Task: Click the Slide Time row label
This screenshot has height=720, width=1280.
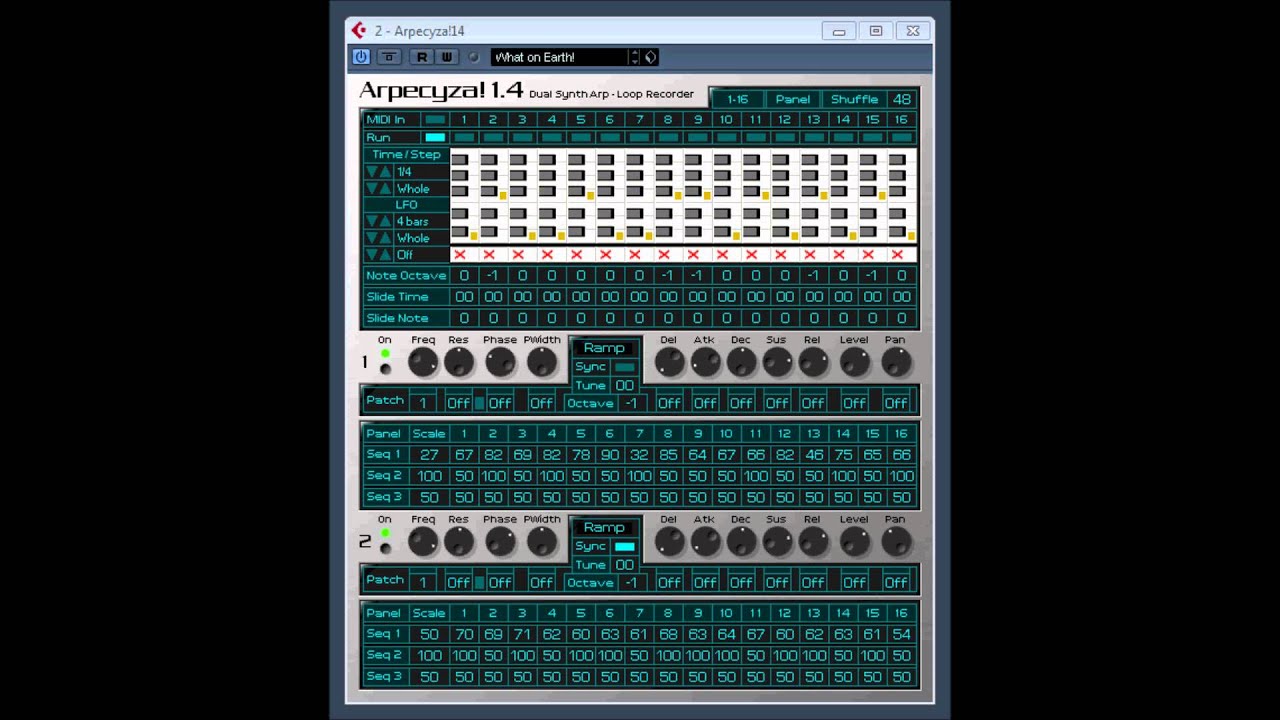Action: [405, 297]
